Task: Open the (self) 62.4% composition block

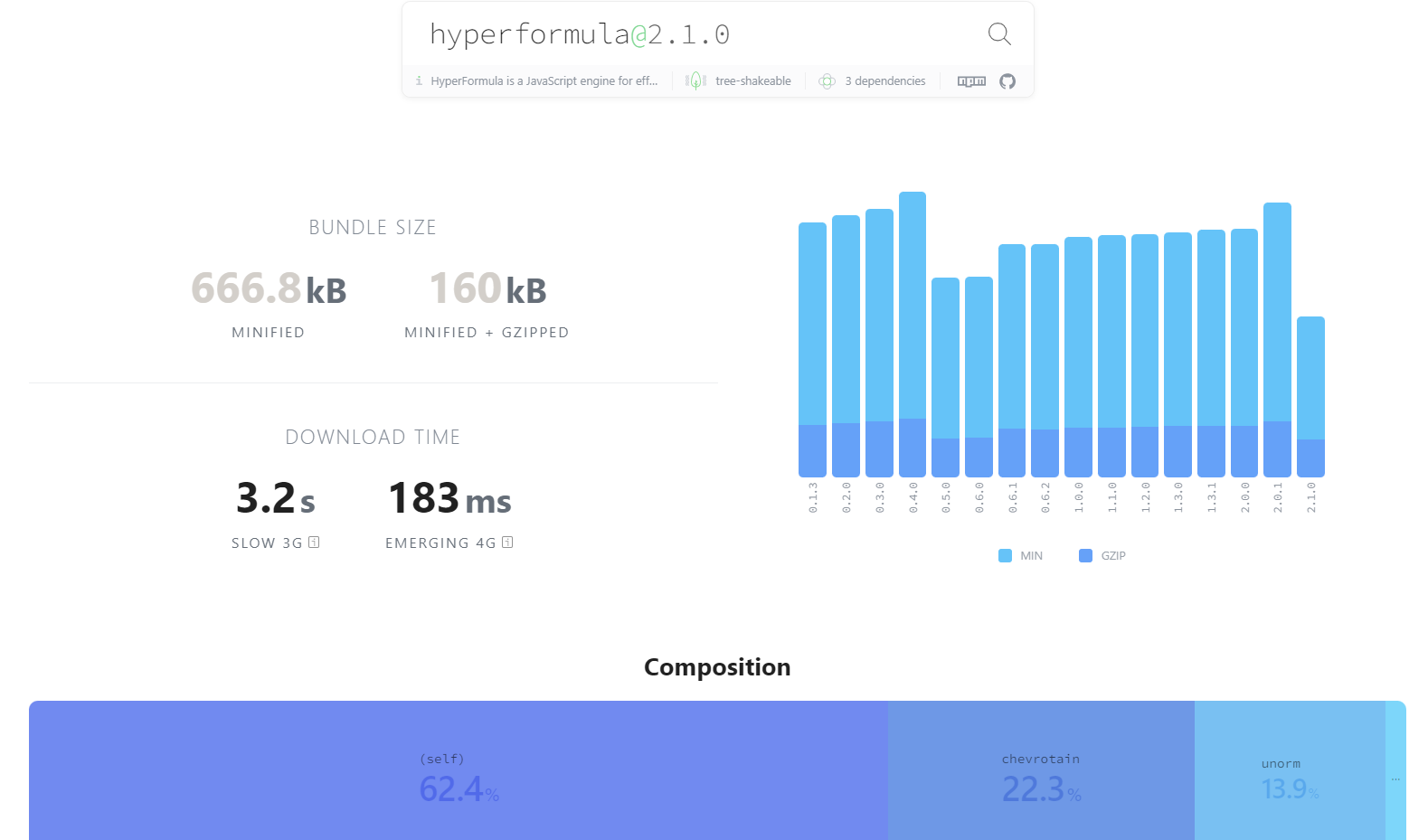Action: coord(459,770)
